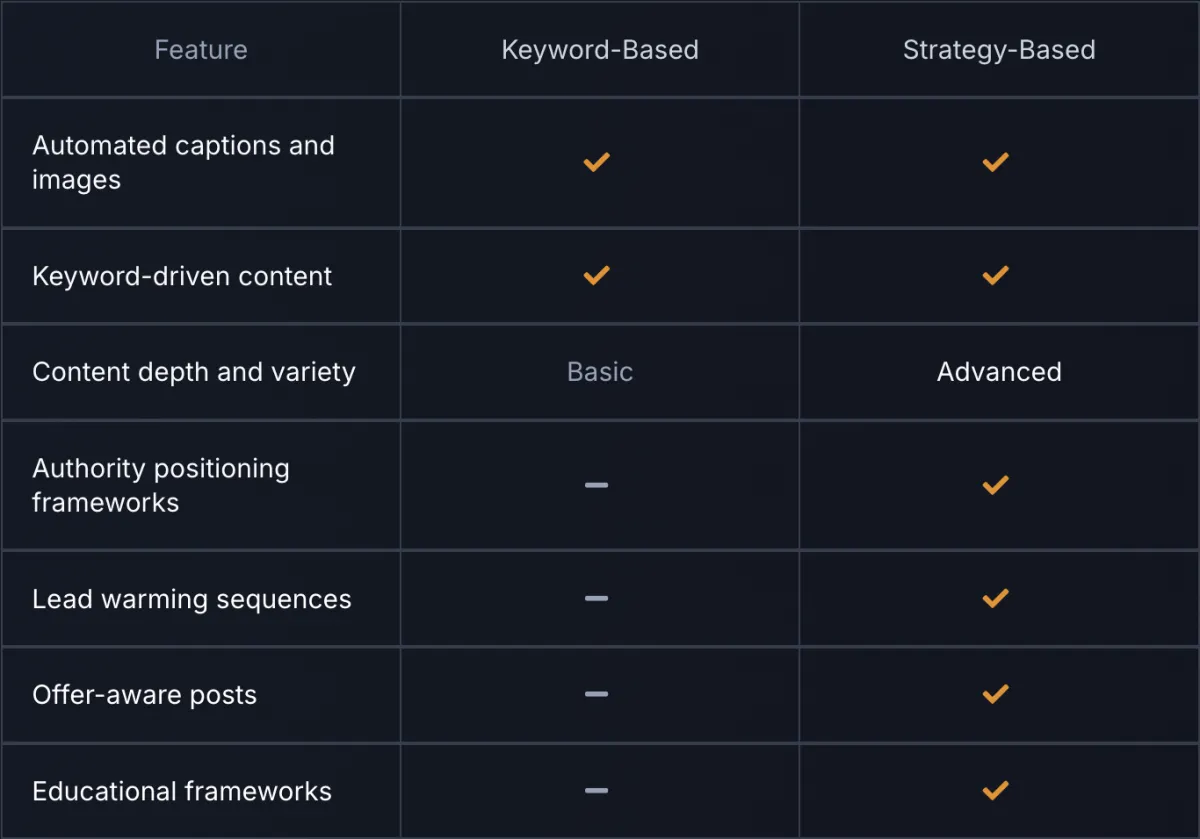Select the Feature column header
This screenshot has width=1200, height=839.
(201, 50)
